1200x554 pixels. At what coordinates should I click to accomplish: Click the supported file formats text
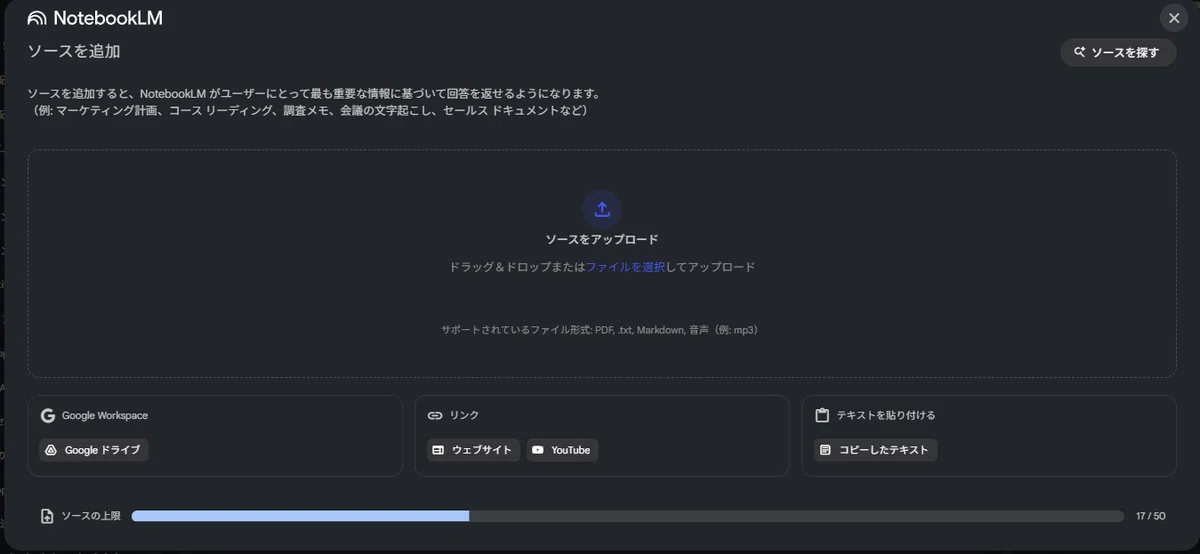[601, 329]
